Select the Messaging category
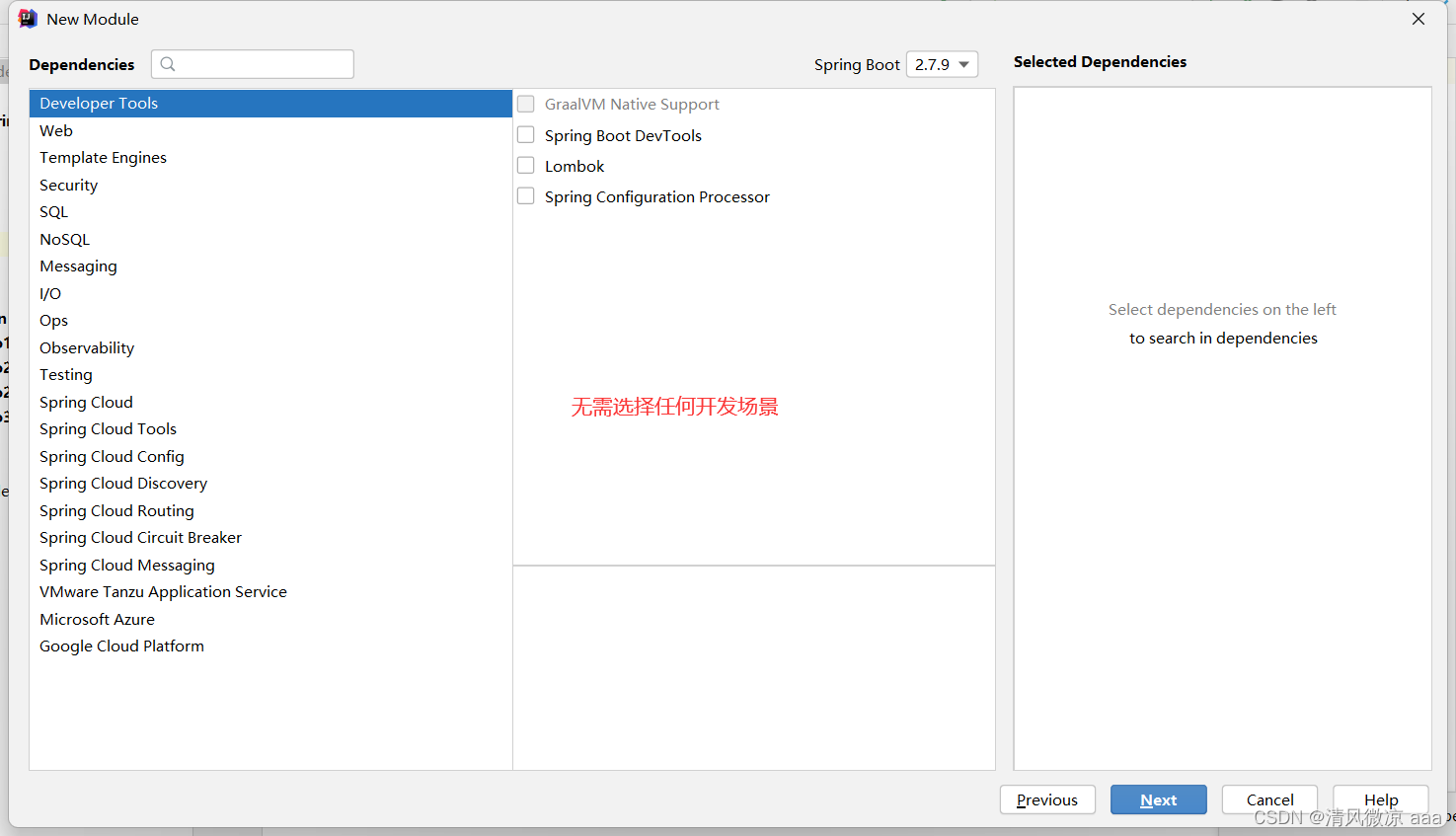The width and height of the screenshot is (1456, 836). click(x=270, y=266)
